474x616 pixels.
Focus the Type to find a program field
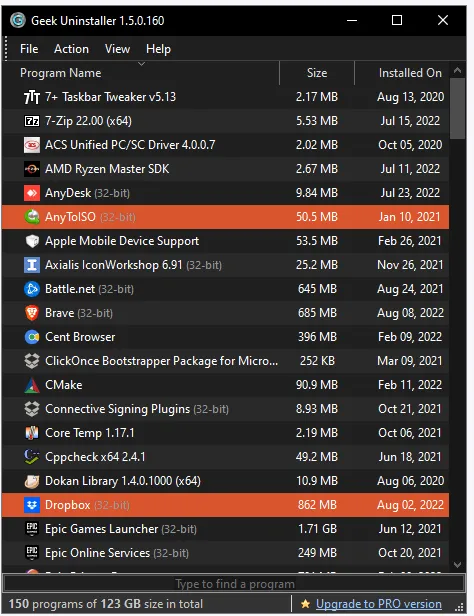pyautogui.click(x=234, y=584)
